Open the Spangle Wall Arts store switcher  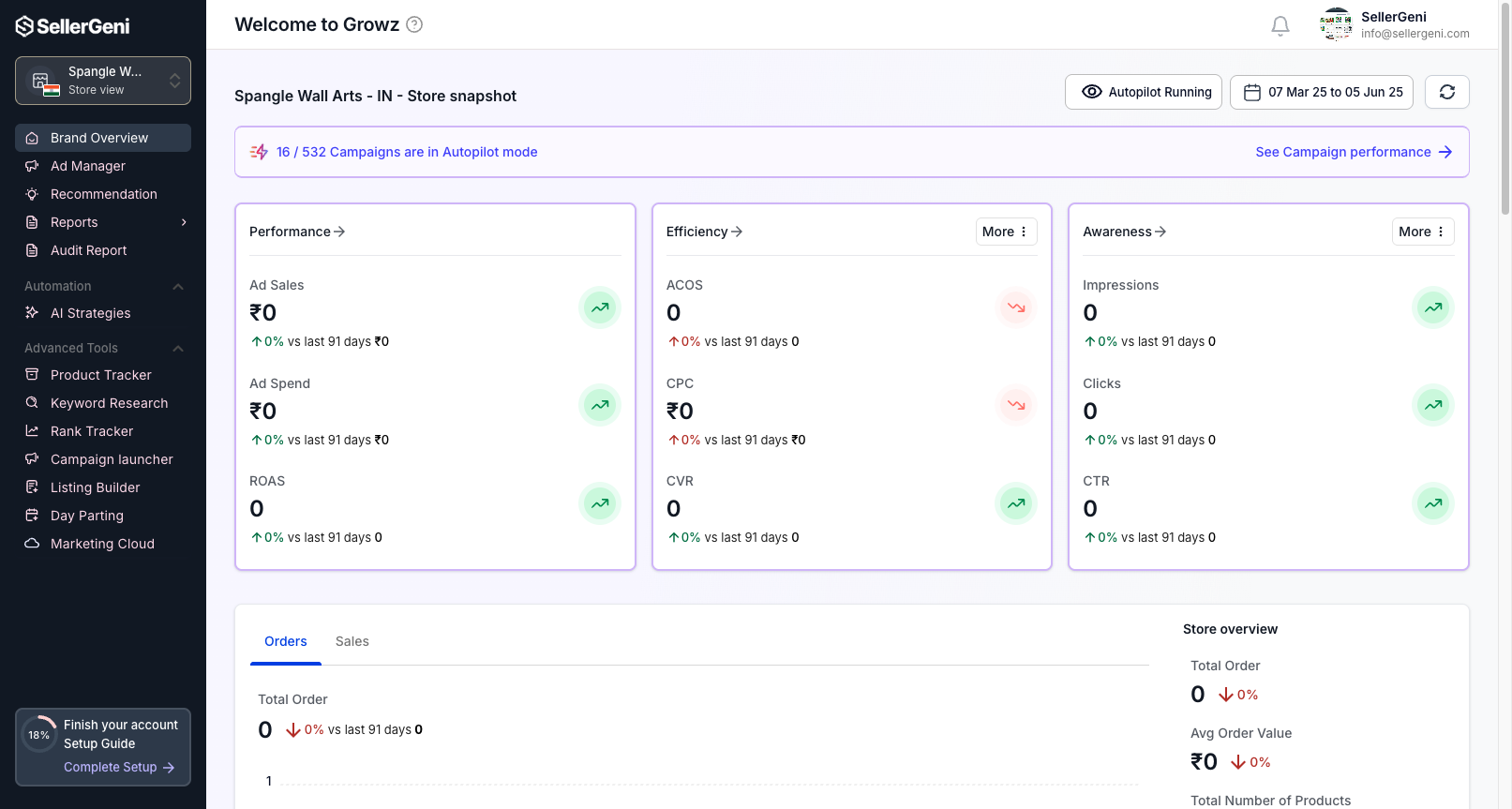103,81
